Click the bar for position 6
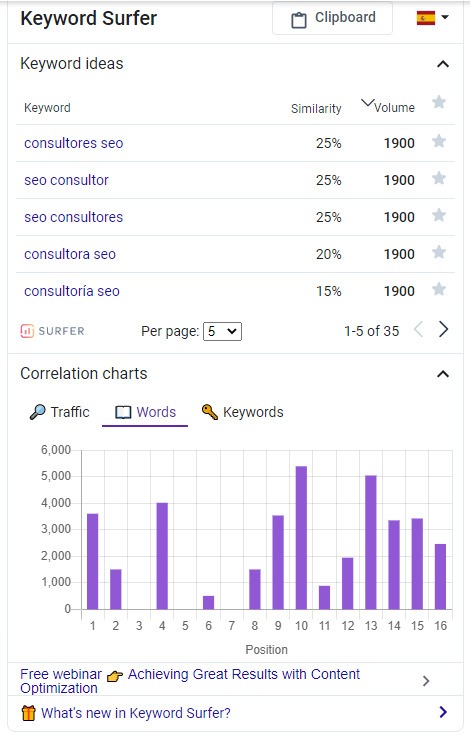The height and width of the screenshot is (738, 470). [x=208, y=603]
